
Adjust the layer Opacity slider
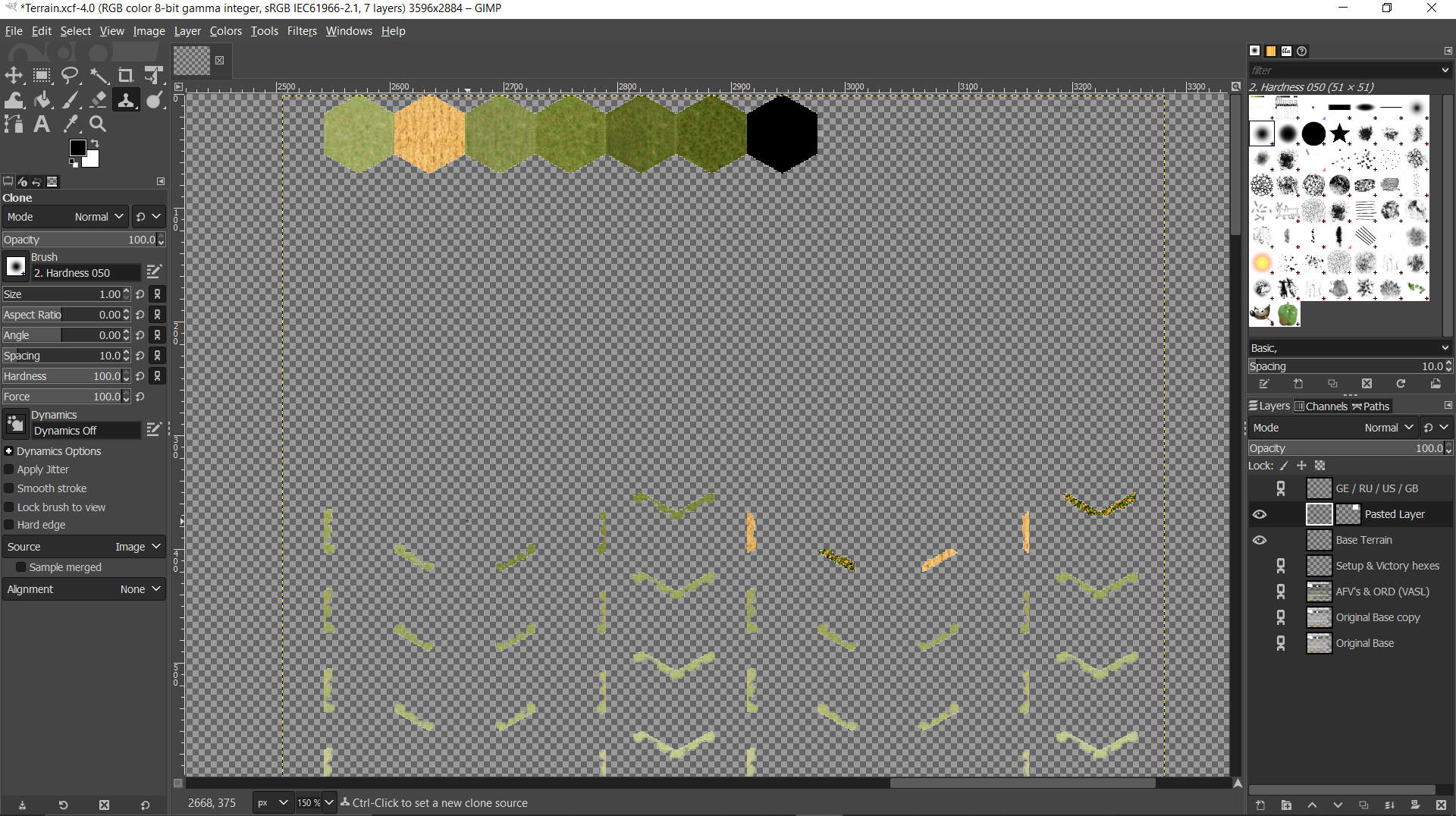pos(1351,448)
